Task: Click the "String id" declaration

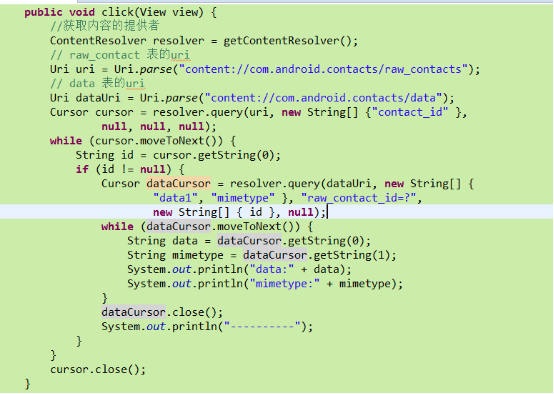Action: click(105, 155)
